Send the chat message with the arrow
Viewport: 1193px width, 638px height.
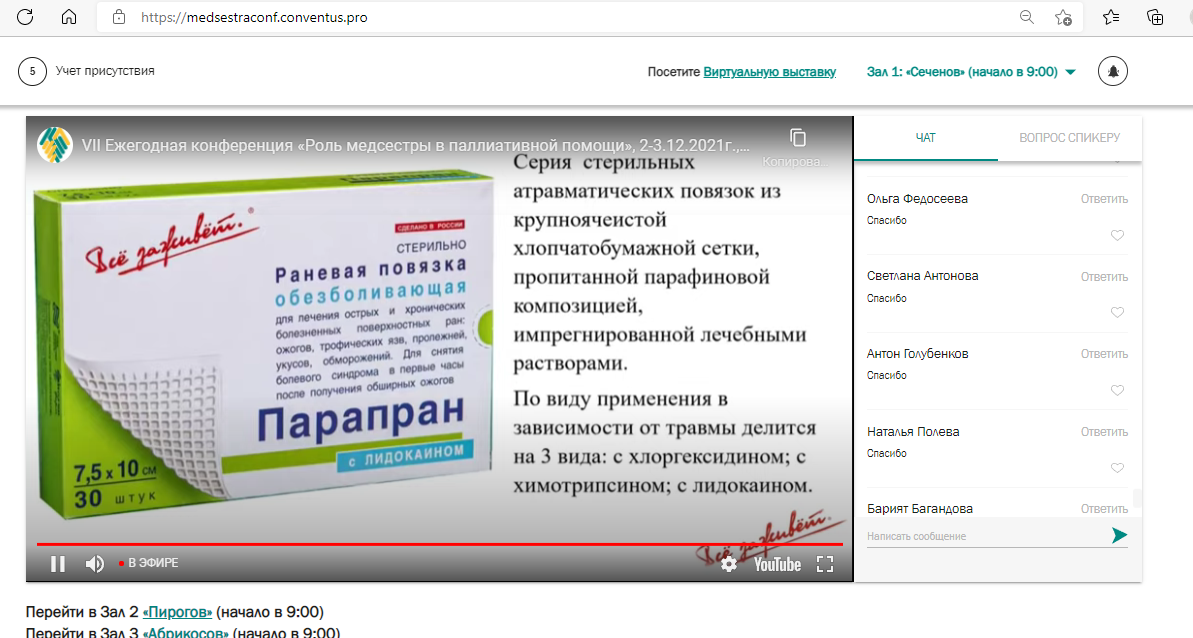tap(1118, 535)
